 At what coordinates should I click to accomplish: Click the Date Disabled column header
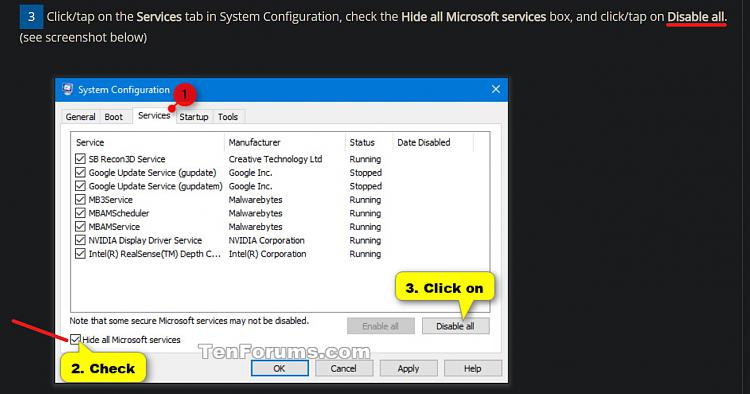click(433, 142)
